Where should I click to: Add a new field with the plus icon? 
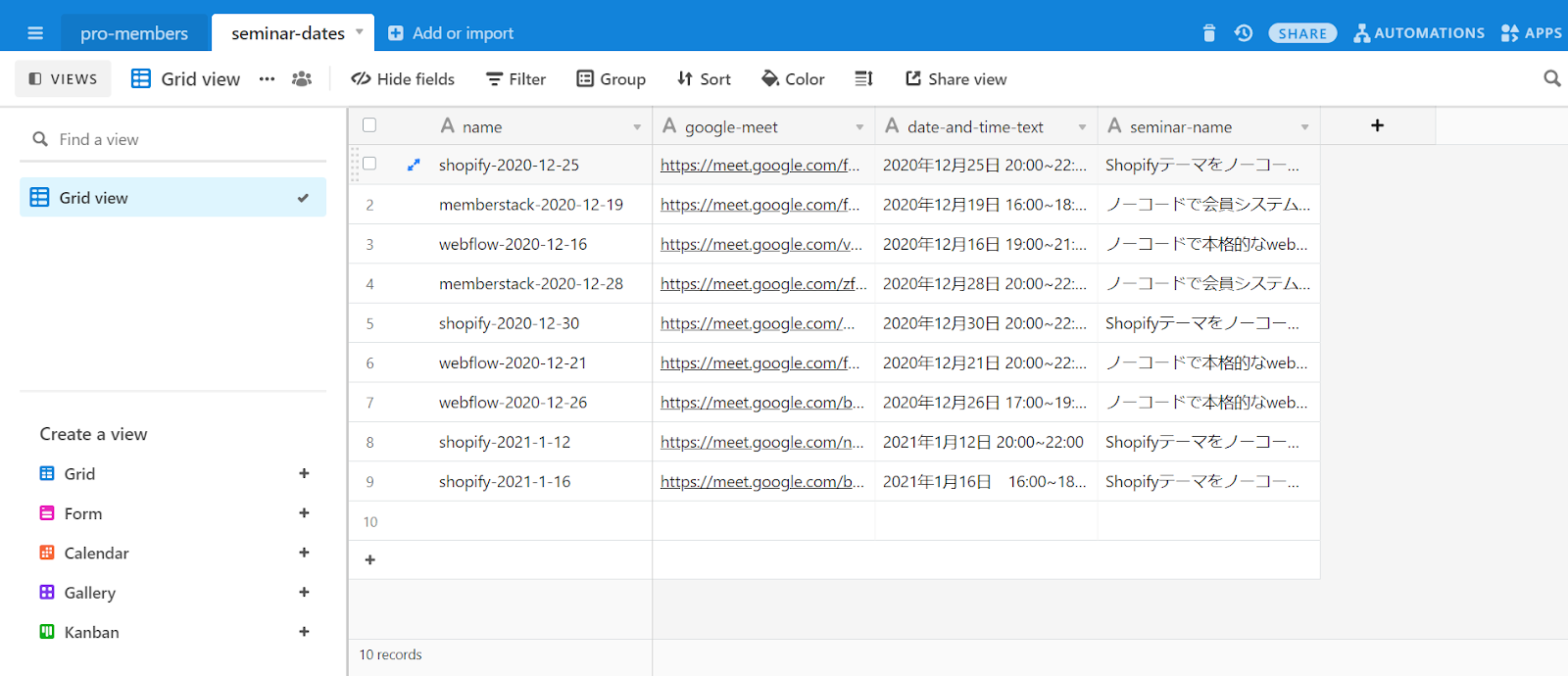point(1377,125)
